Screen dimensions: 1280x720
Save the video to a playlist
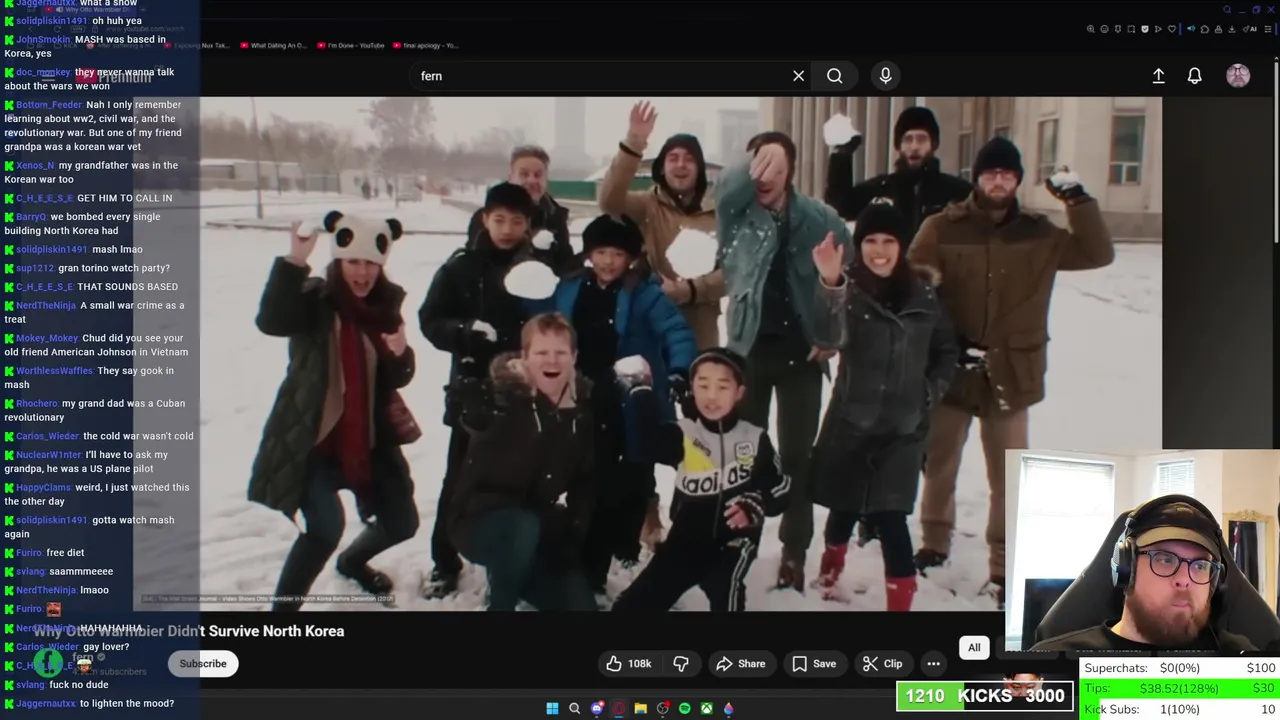(x=814, y=664)
